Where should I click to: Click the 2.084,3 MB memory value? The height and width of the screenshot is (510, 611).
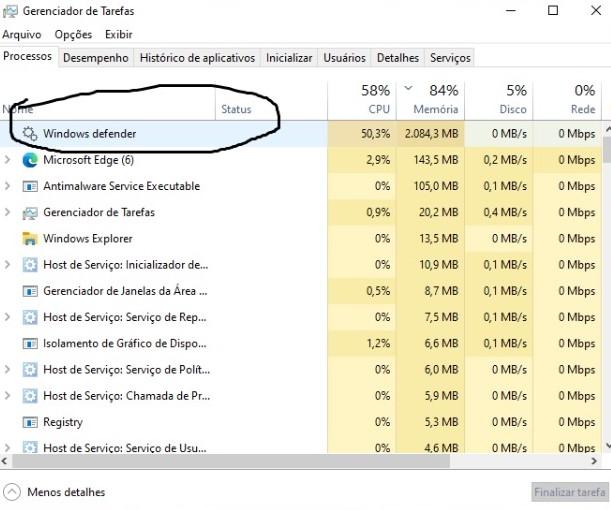(431, 134)
